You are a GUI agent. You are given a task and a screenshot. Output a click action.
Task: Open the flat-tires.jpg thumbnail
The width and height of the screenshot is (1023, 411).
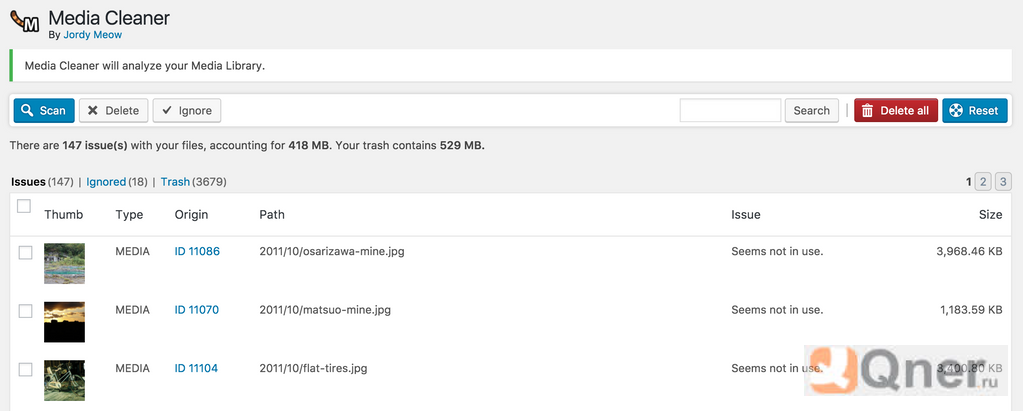(x=65, y=381)
